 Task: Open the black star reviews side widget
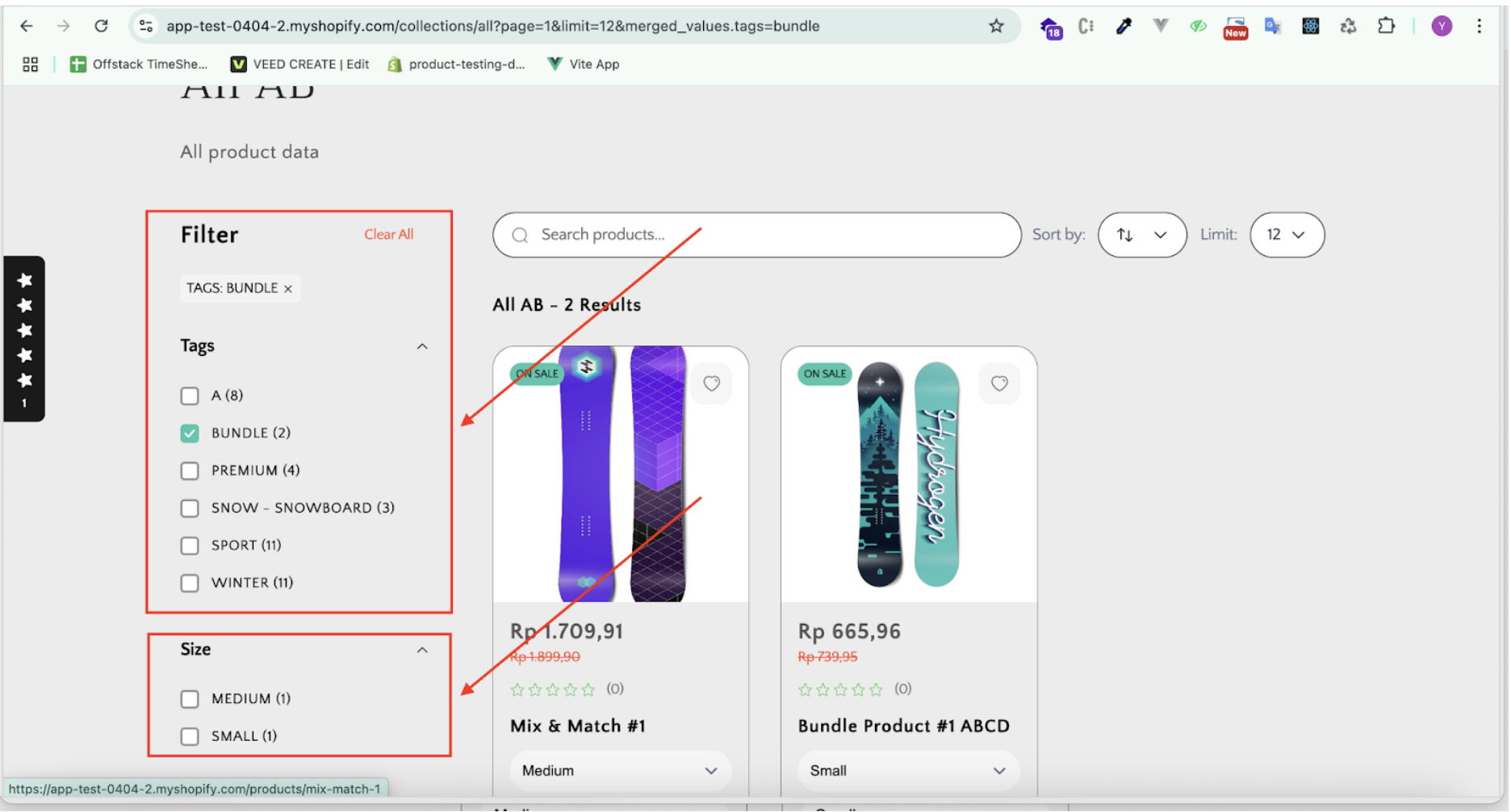point(24,339)
